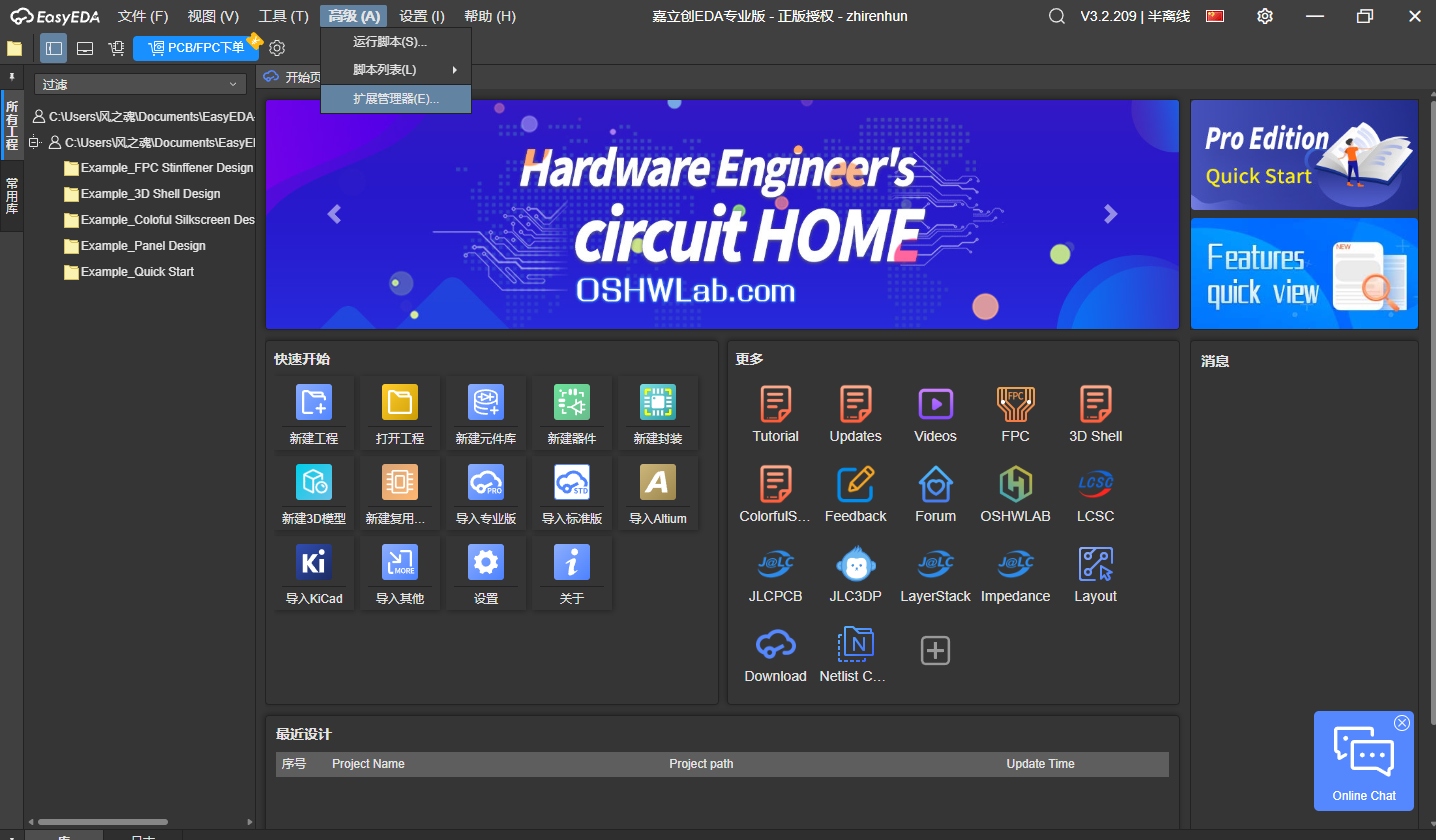Open the 文件 (F) menu
Image resolution: width=1436 pixels, height=840 pixels.
tap(143, 16)
